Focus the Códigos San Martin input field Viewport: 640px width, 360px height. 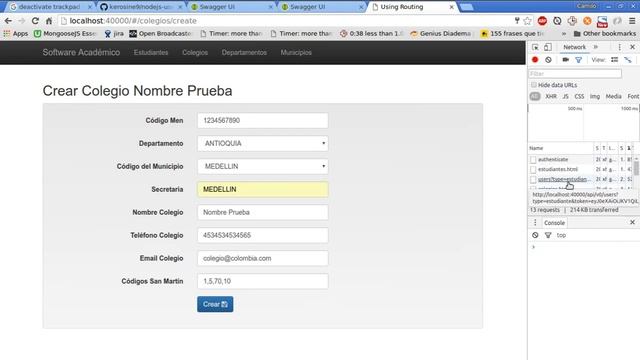(262, 281)
